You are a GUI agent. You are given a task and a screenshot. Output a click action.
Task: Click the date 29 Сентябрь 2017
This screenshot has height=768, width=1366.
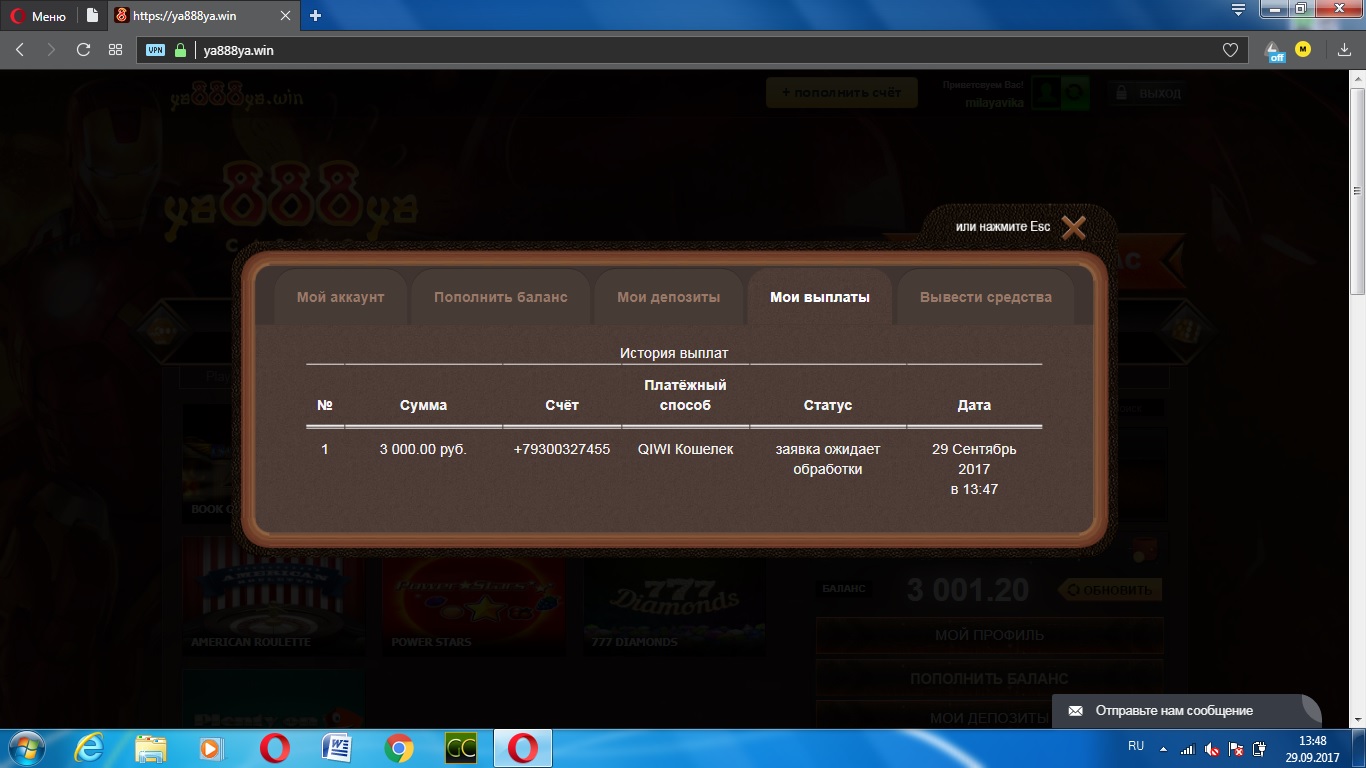(x=974, y=459)
